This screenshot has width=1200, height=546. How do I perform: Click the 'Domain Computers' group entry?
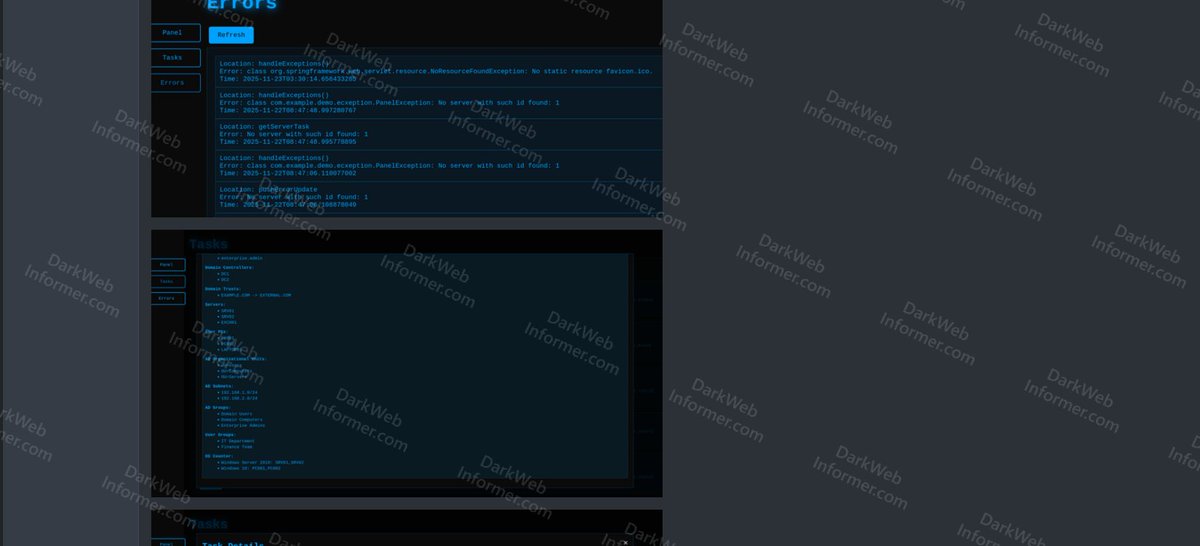click(x=242, y=419)
